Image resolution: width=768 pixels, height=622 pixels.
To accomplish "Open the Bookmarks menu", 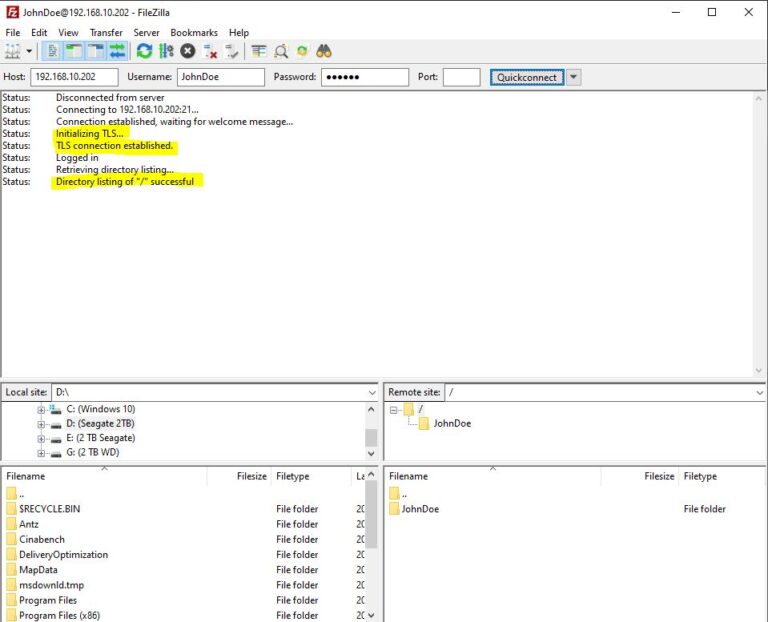I will pos(194,32).
